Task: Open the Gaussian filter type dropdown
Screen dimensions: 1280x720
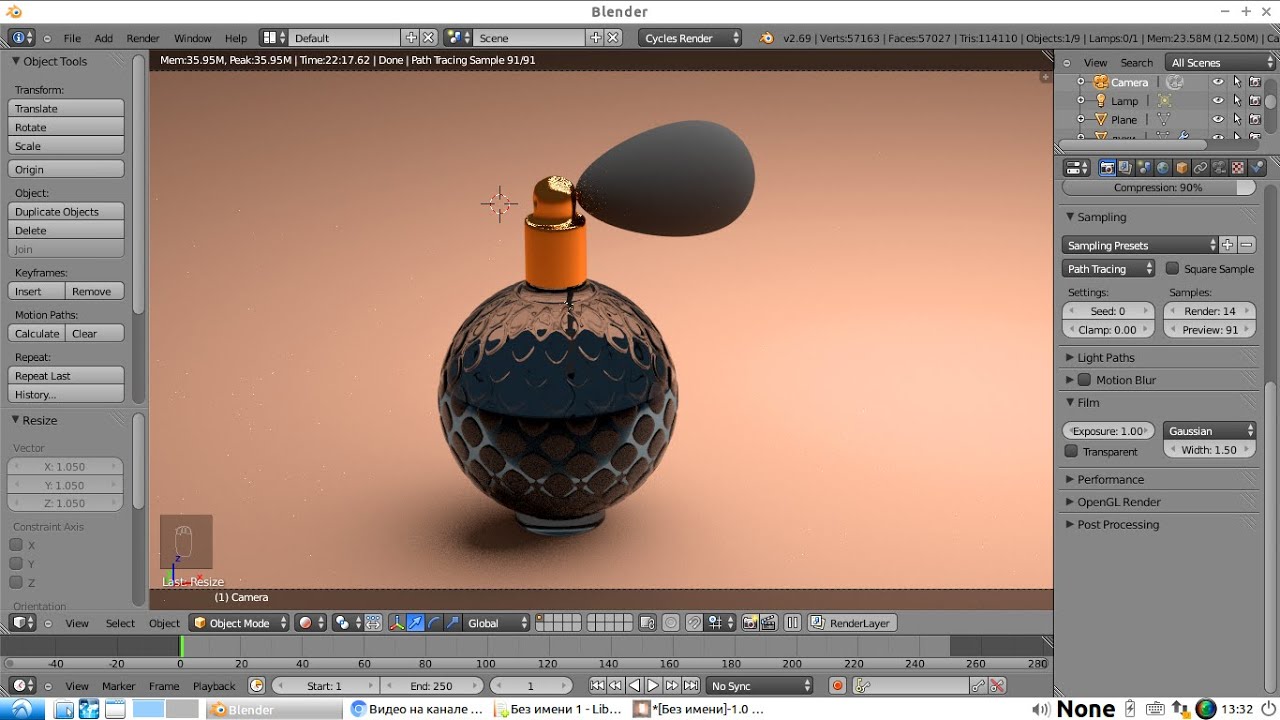Action: [1210, 431]
